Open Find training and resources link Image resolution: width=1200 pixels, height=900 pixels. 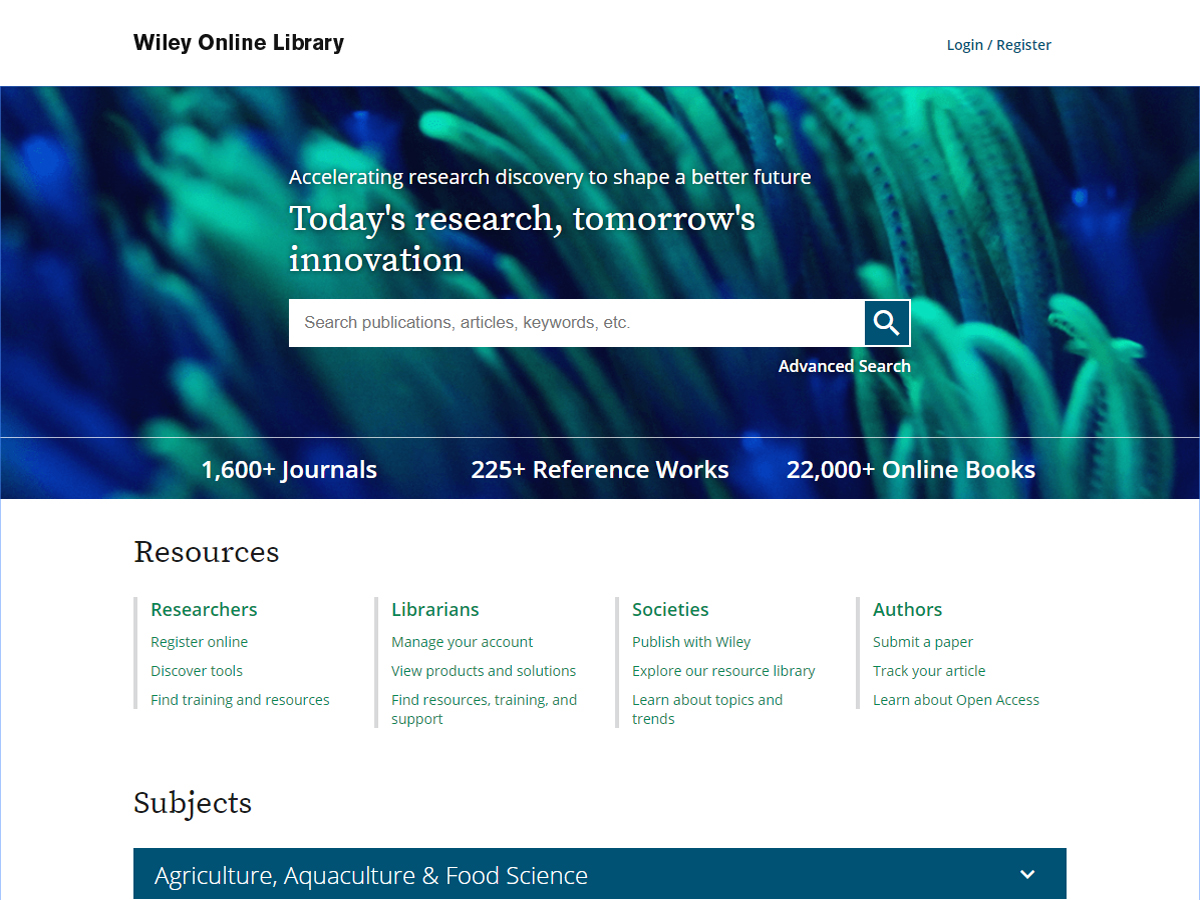coord(240,700)
